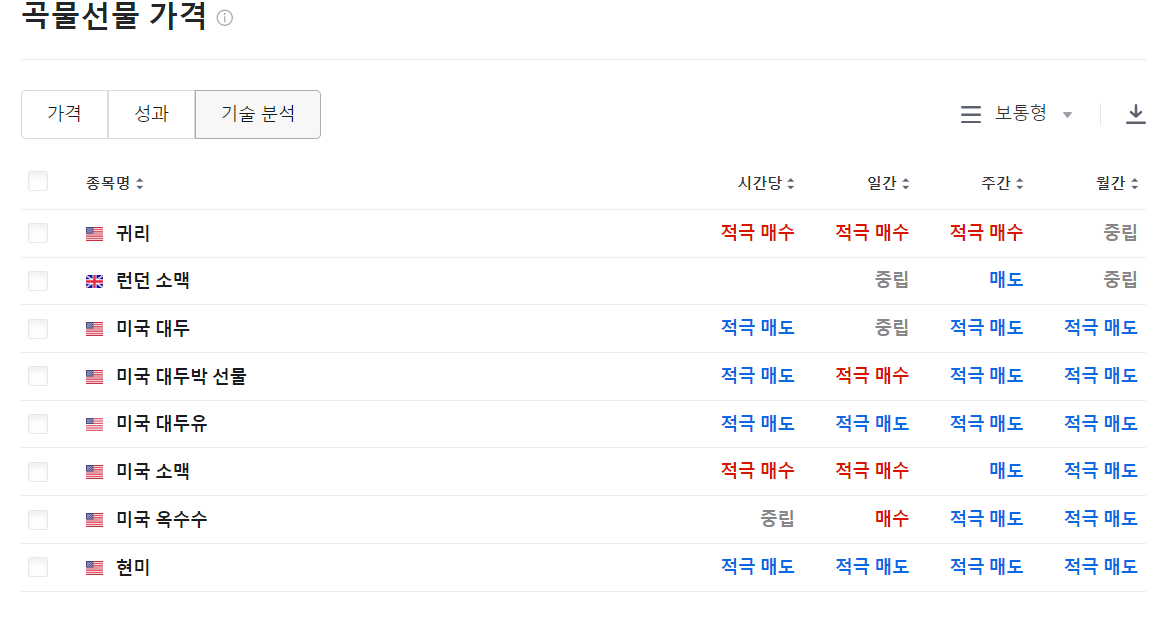Open the 미국 소맥 link

[x=153, y=472]
